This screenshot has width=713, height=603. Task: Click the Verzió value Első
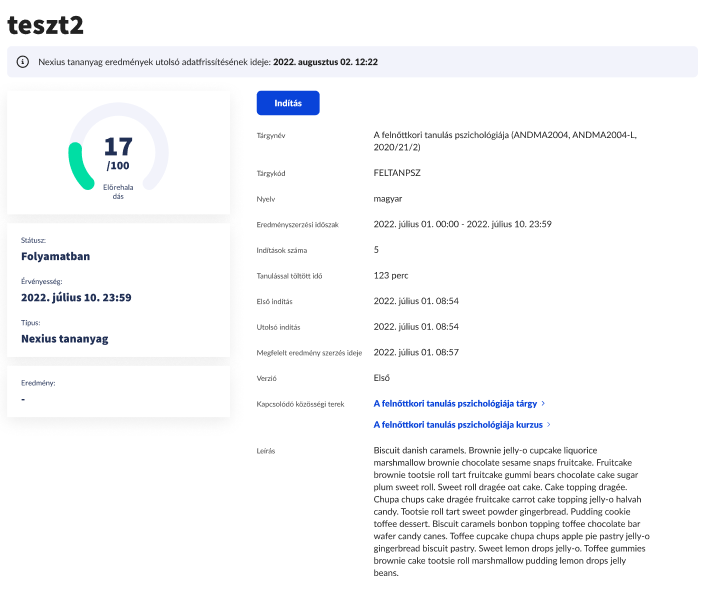[x=382, y=378]
